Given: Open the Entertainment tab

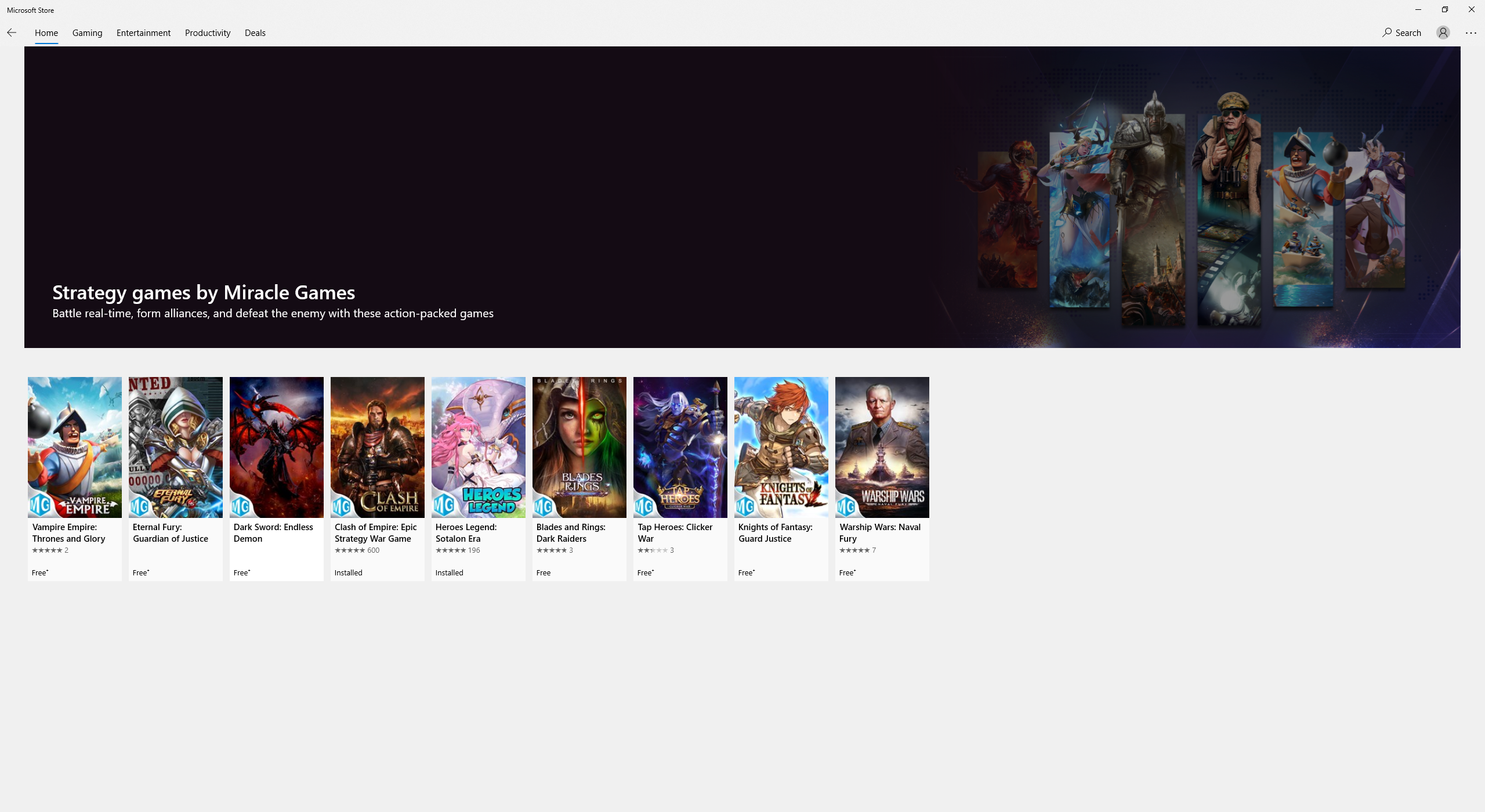Looking at the screenshot, I should tap(143, 32).
